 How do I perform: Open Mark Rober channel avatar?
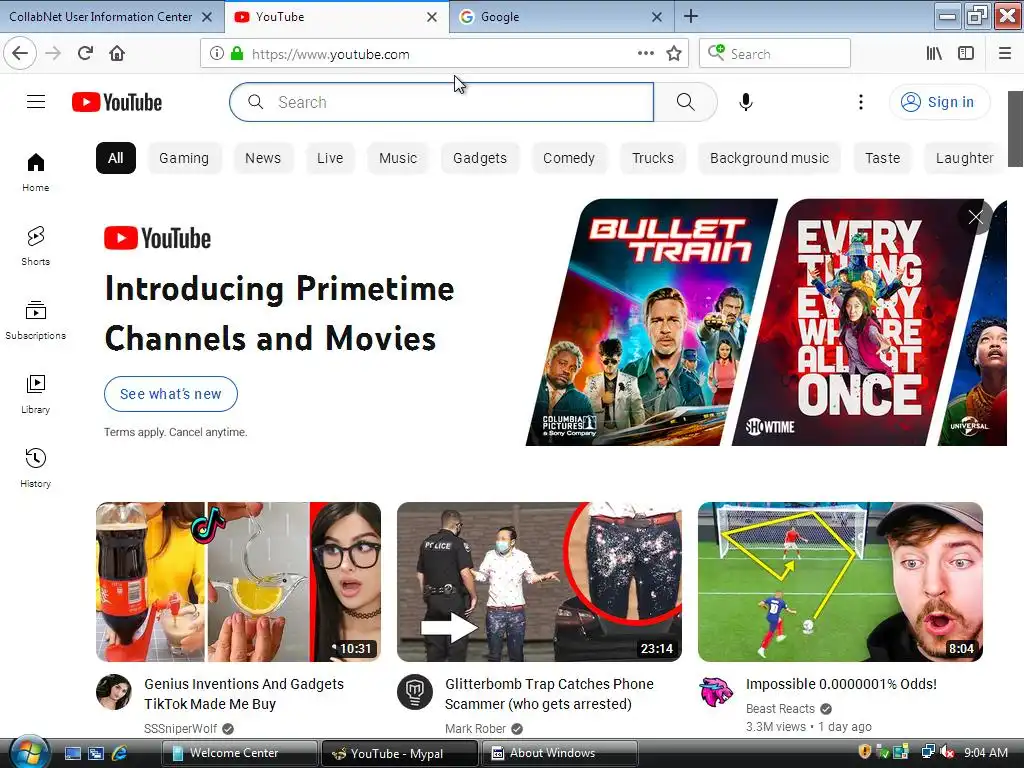(415, 692)
